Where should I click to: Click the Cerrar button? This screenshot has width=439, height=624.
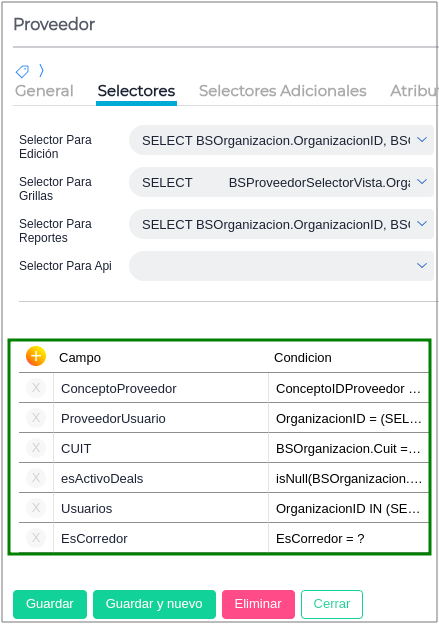(x=332, y=604)
